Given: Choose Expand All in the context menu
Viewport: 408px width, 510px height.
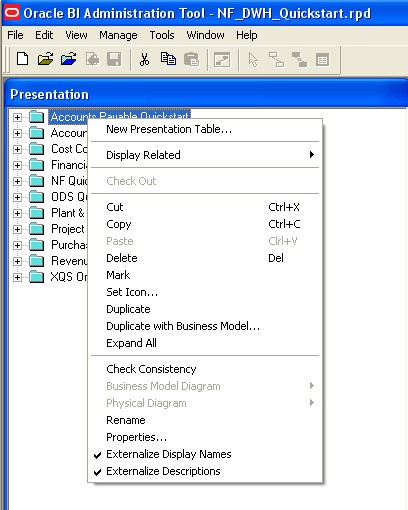Looking at the screenshot, I should coord(205,343).
